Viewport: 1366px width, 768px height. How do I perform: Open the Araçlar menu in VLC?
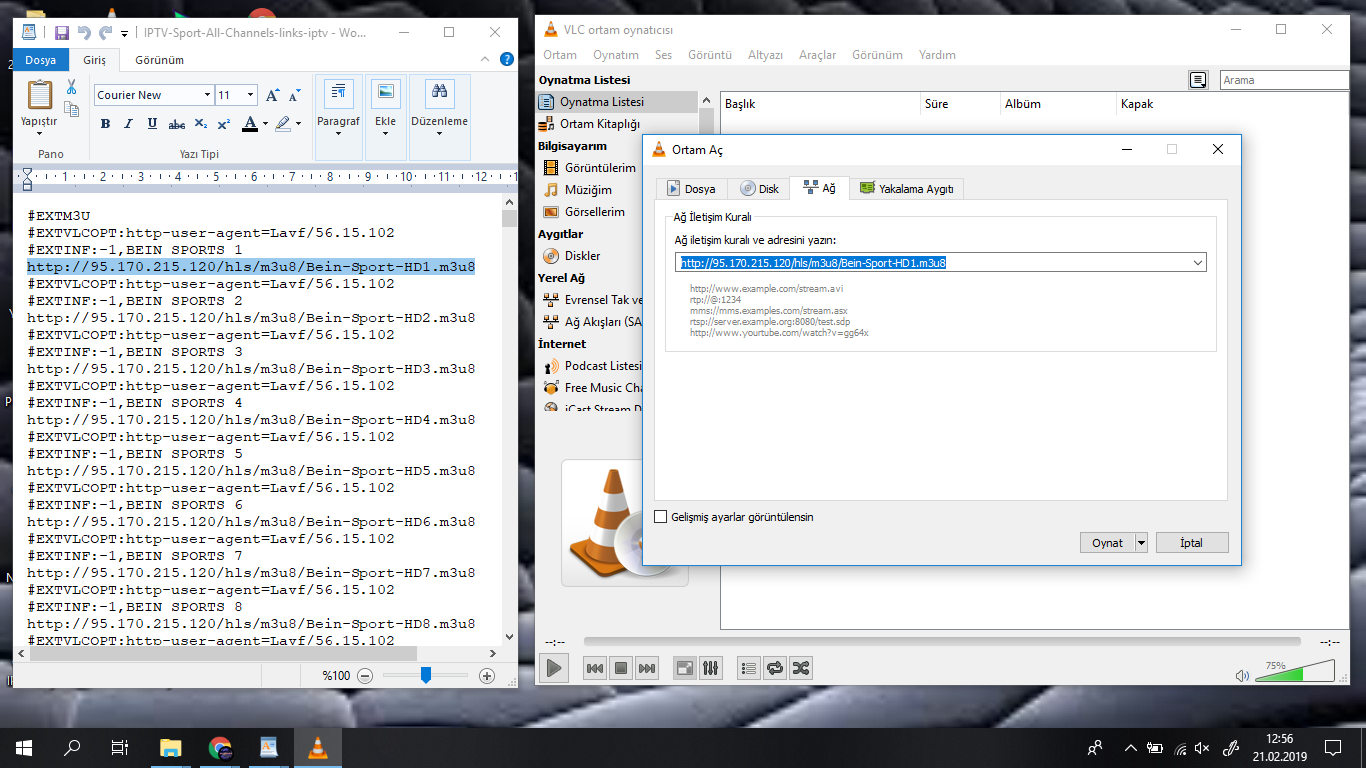click(x=817, y=55)
